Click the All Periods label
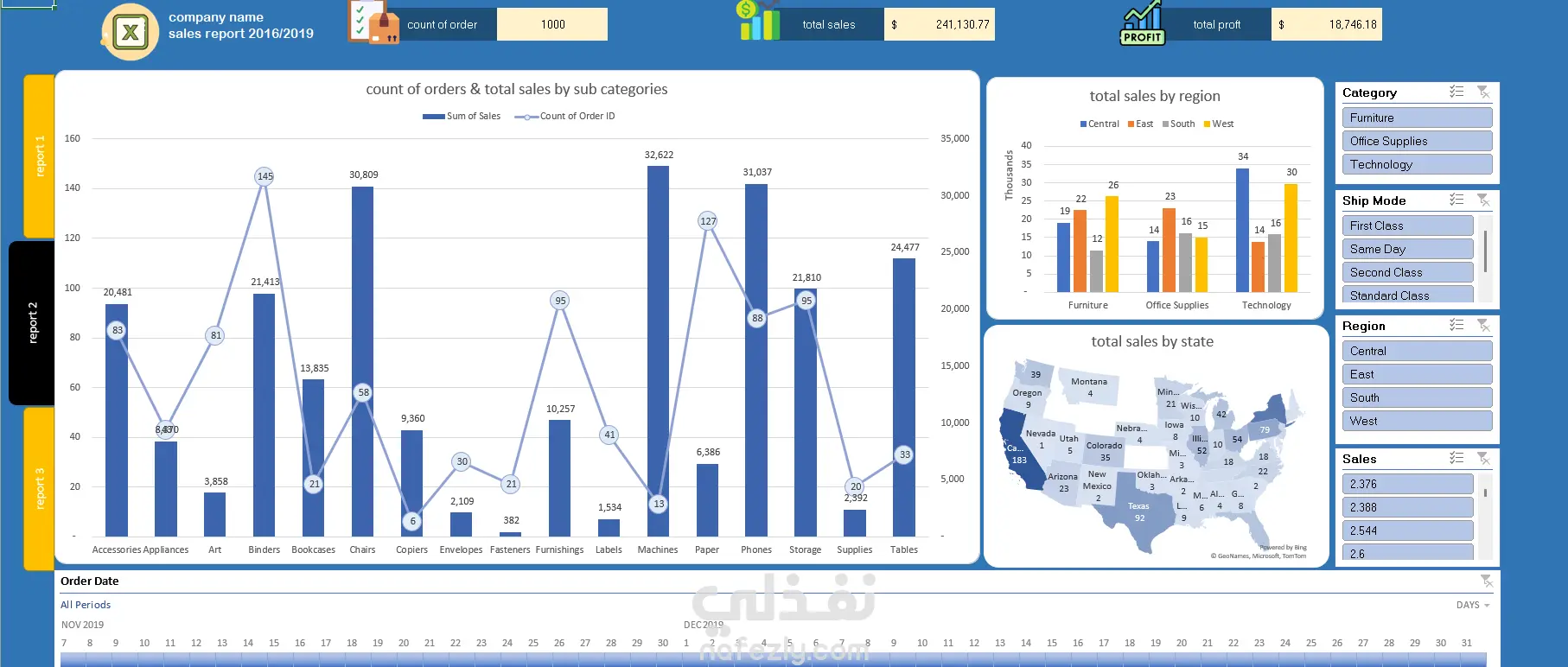 tap(86, 605)
